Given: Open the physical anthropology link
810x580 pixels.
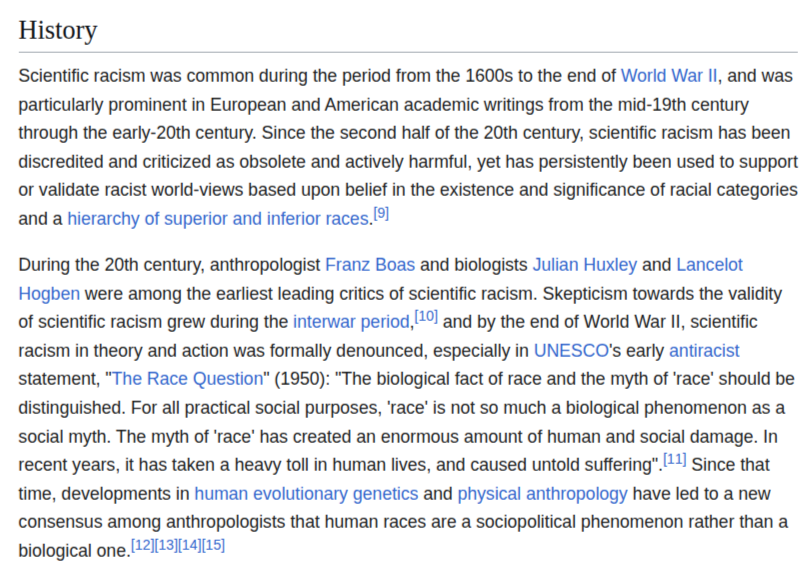Looking at the screenshot, I should (x=542, y=494).
